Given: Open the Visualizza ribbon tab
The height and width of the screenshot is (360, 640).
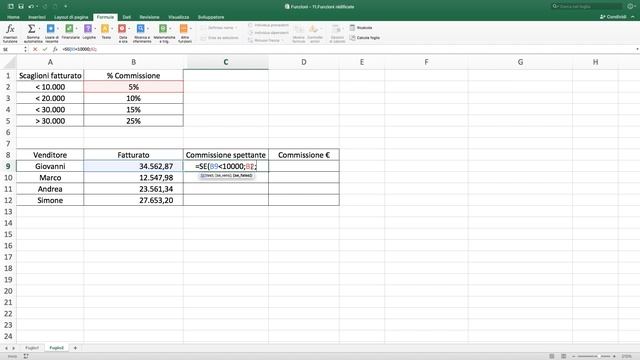Looking at the screenshot, I should point(178,17).
